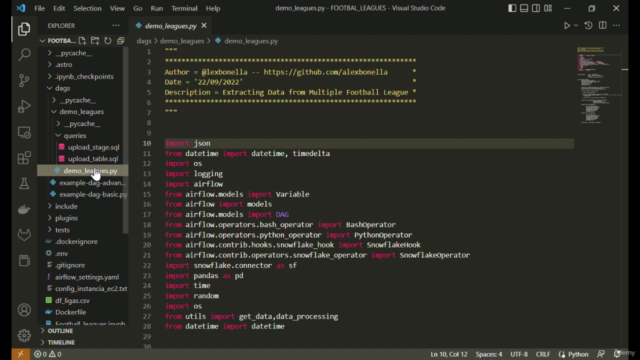640x360 pixels.
Task: Expand the TIMELINE section
Action: [61, 342]
